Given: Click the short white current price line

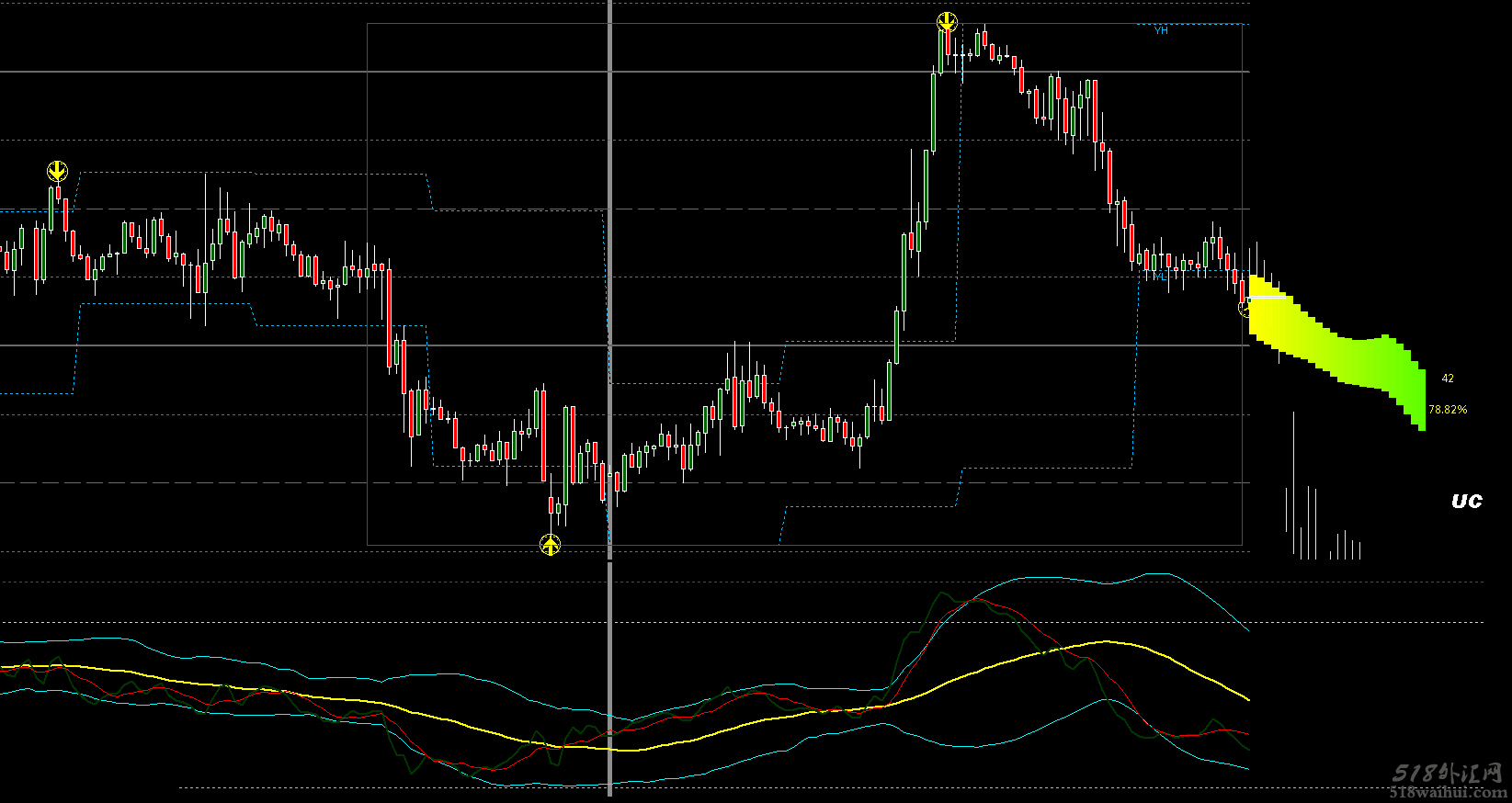Looking at the screenshot, I should click(x=1267, y=298).
